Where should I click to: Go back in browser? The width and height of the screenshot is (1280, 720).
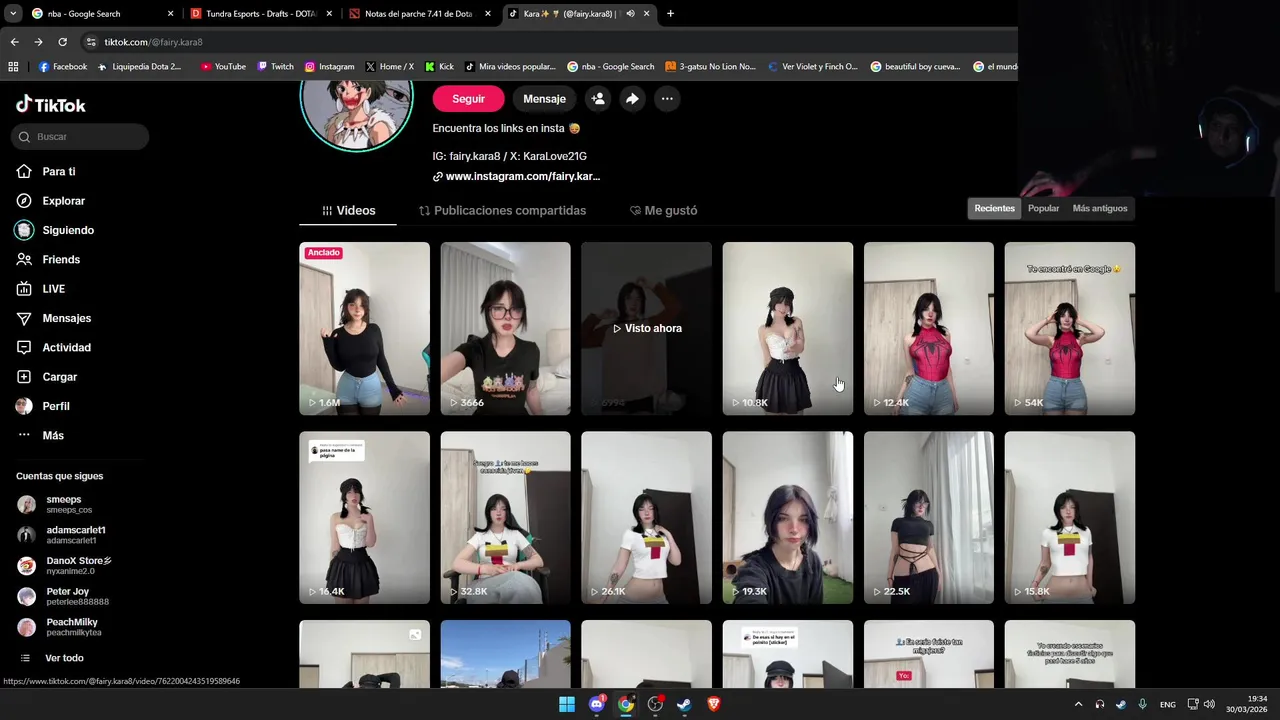coord(14,42)
